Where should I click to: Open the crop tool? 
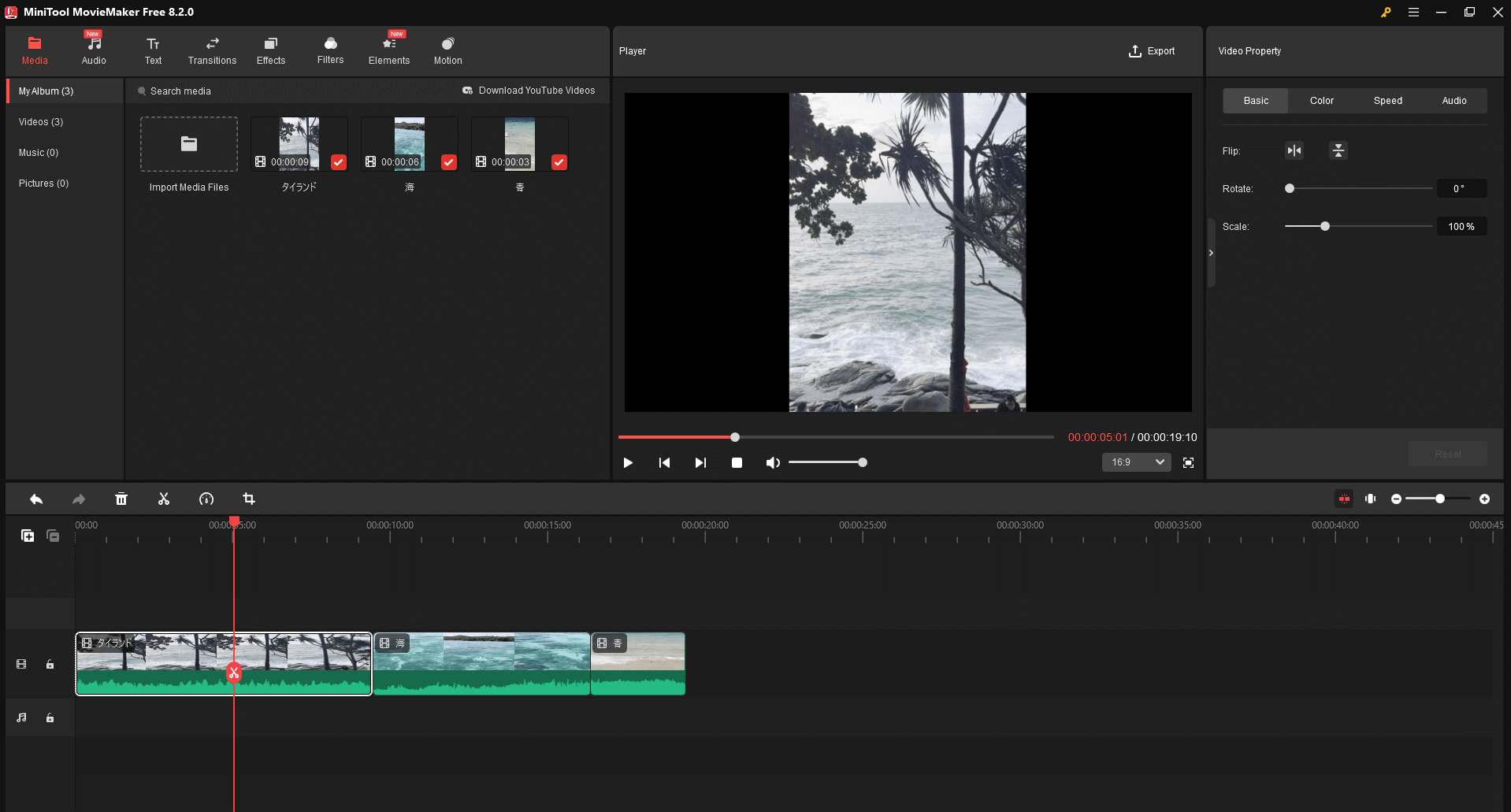coord(249,499)
